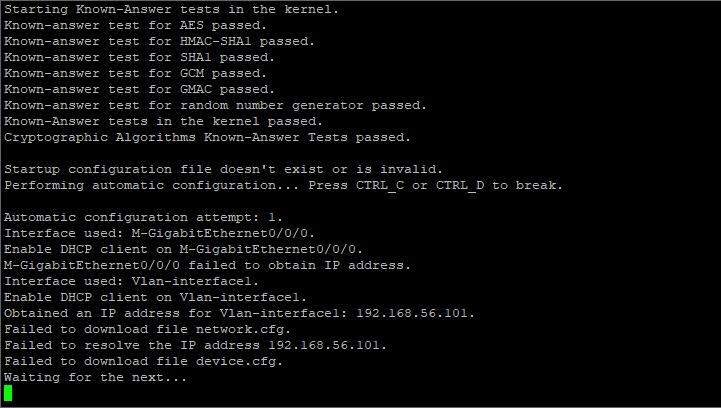Click the "Starting Known-Answer tests" first line

click(171, 9)
